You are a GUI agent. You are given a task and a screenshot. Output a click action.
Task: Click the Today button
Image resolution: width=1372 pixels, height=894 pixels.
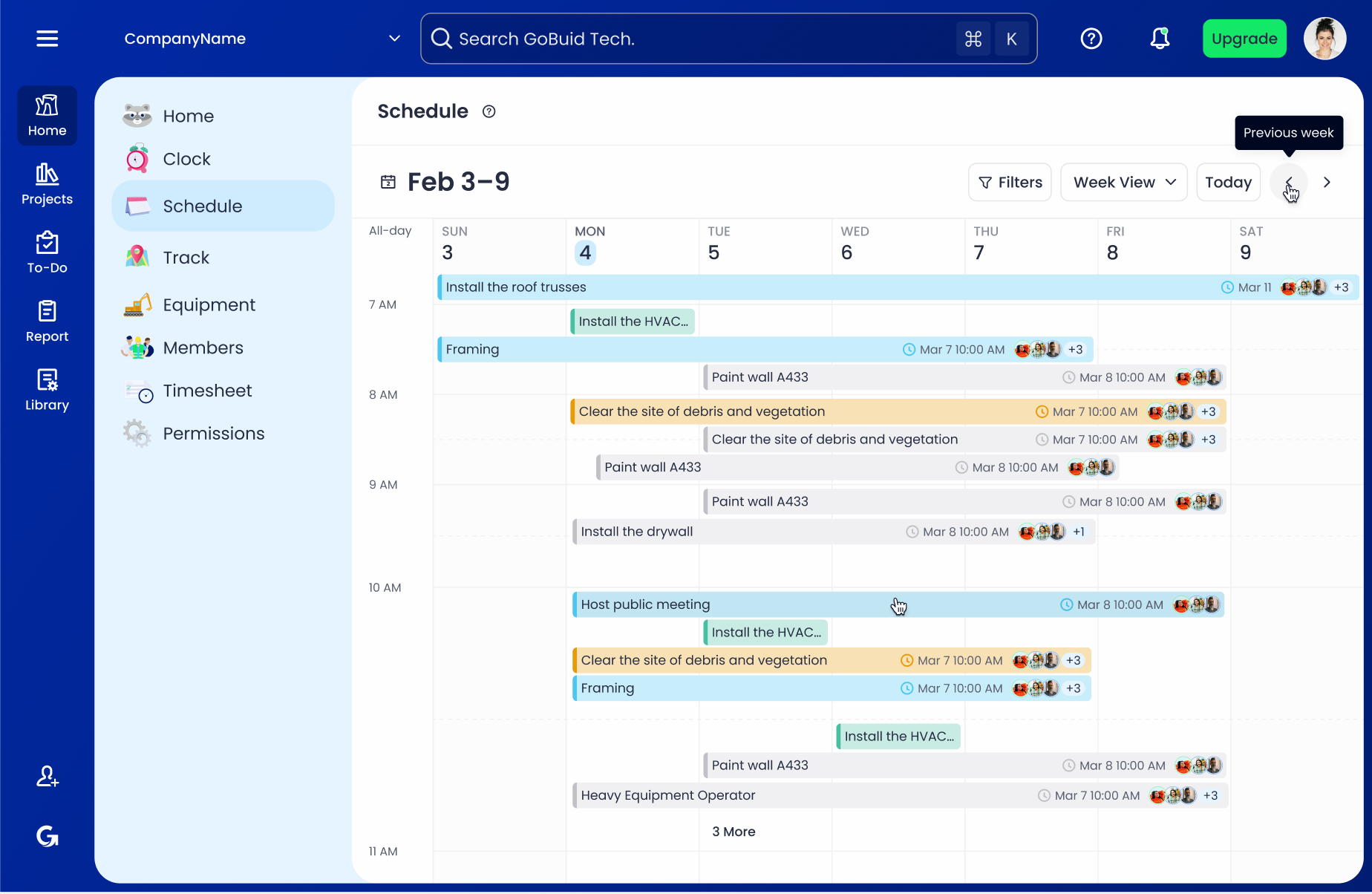pyautogui.click(x=1228, y=182)
